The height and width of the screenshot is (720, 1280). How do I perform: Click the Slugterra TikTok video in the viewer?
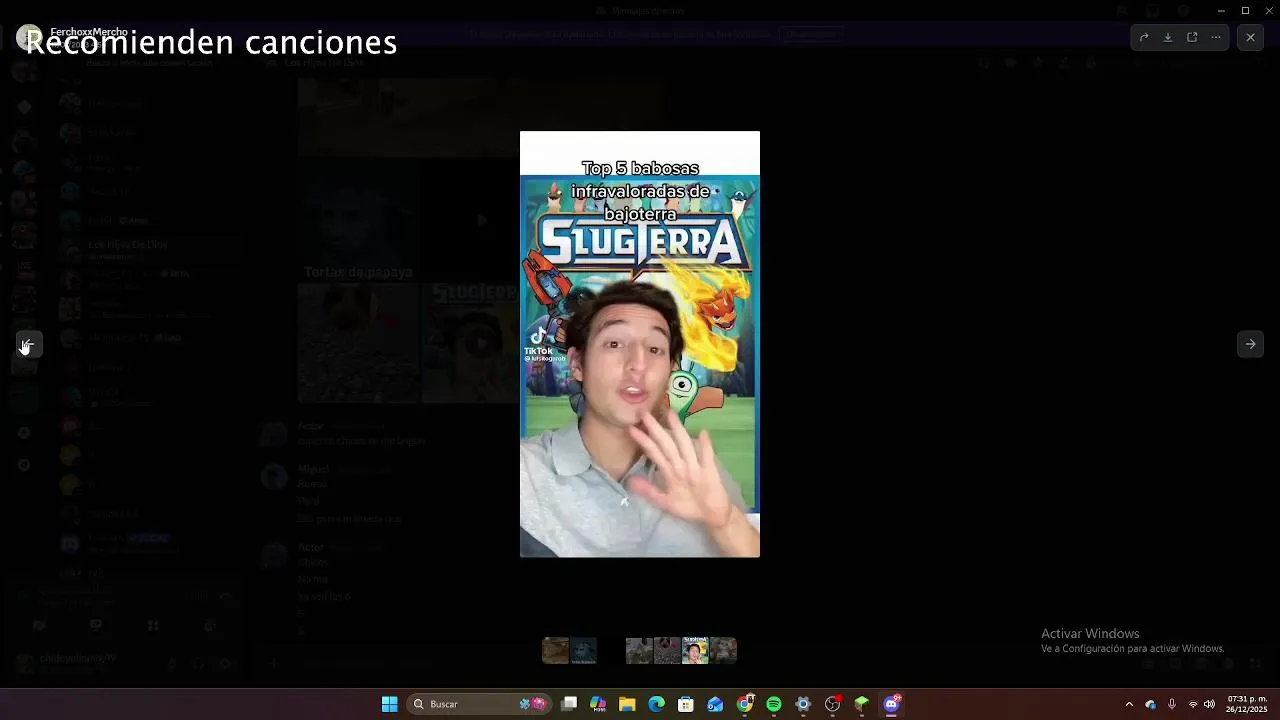coord(640,344)
